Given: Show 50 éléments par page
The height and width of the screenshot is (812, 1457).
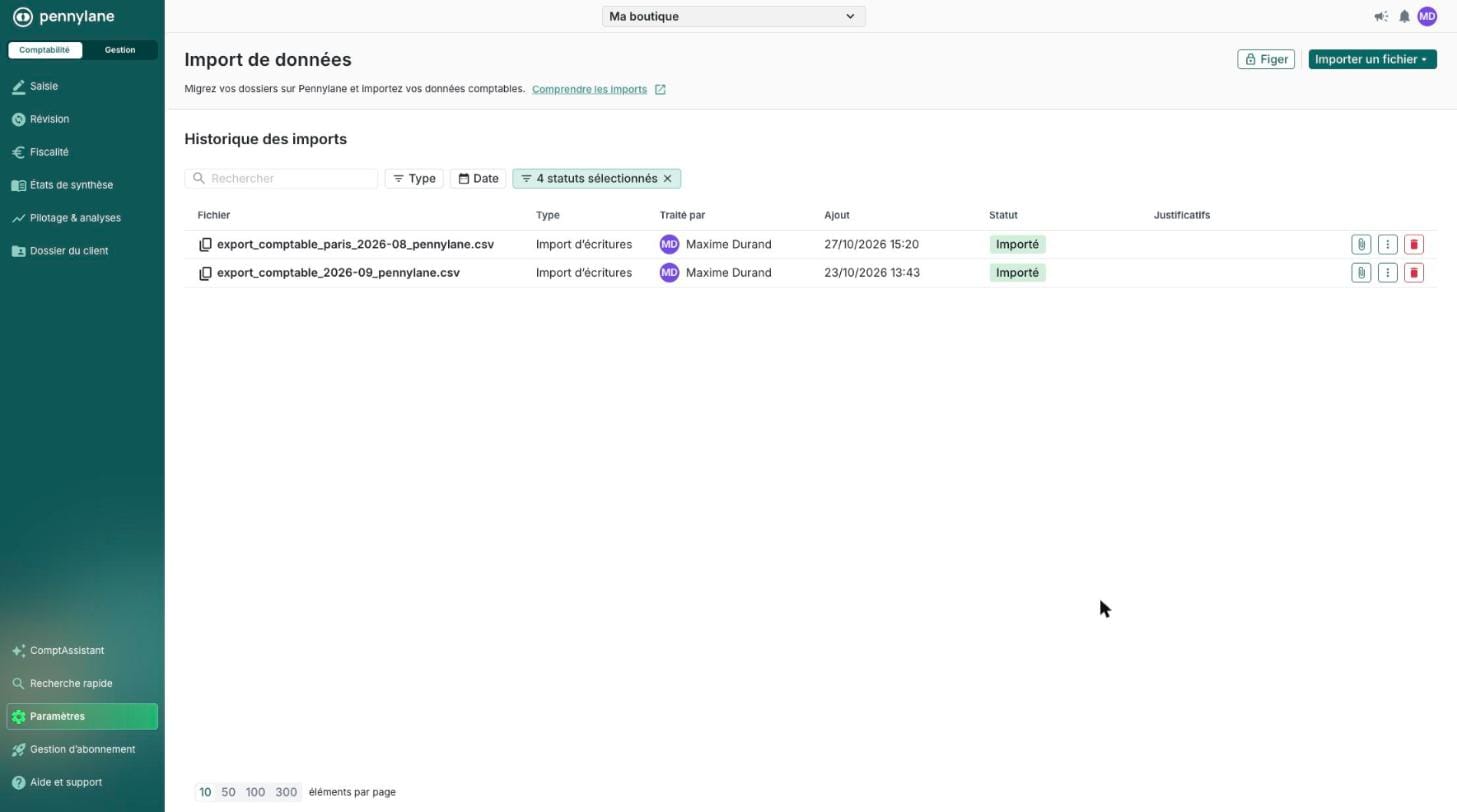Looking at the screenshot, I should tap(228, 792).
